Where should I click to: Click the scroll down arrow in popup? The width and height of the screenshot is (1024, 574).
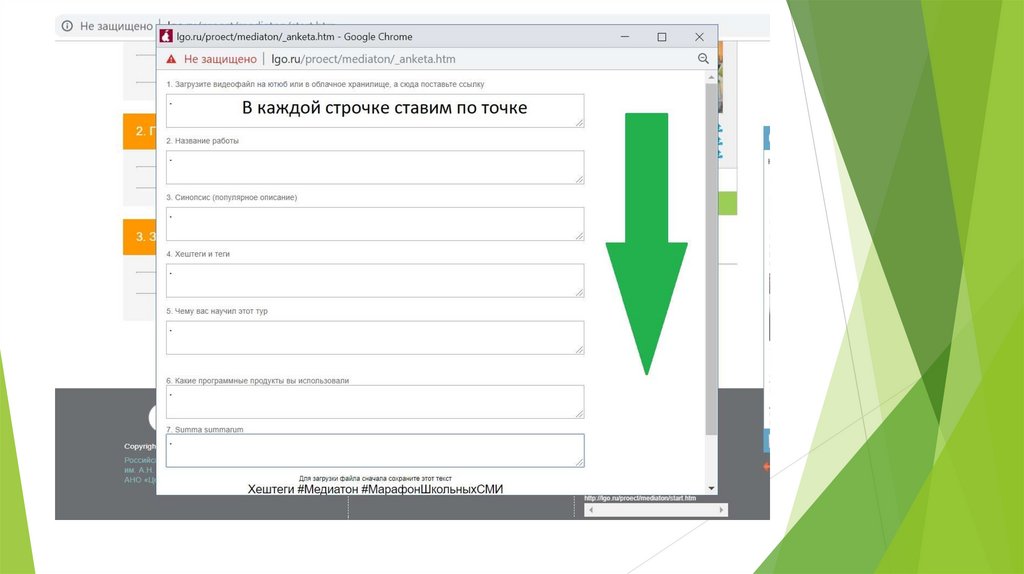(711, 488)
